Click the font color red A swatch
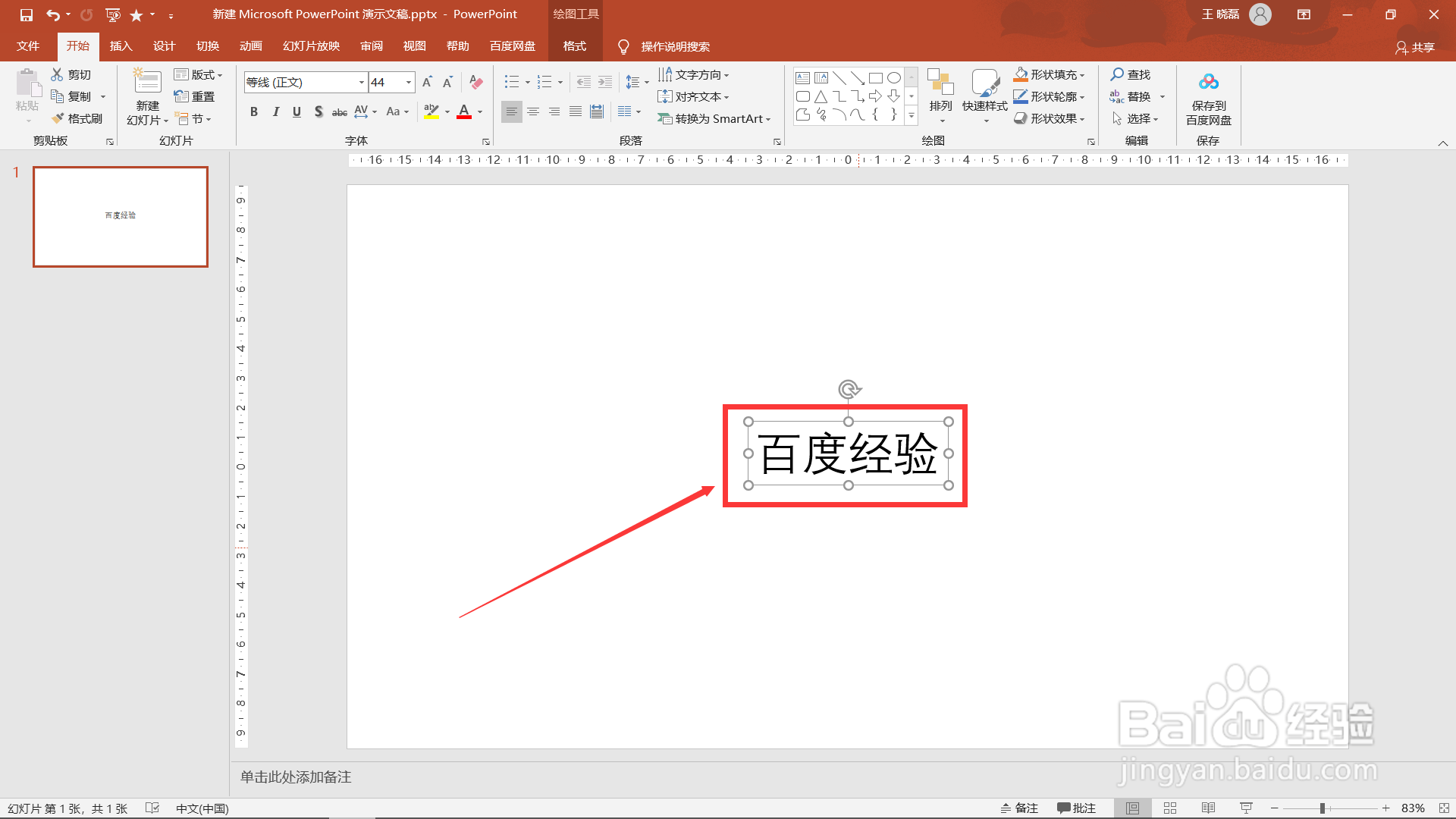This screenshot has width=1456, height=819. click(x=464, y=111)
